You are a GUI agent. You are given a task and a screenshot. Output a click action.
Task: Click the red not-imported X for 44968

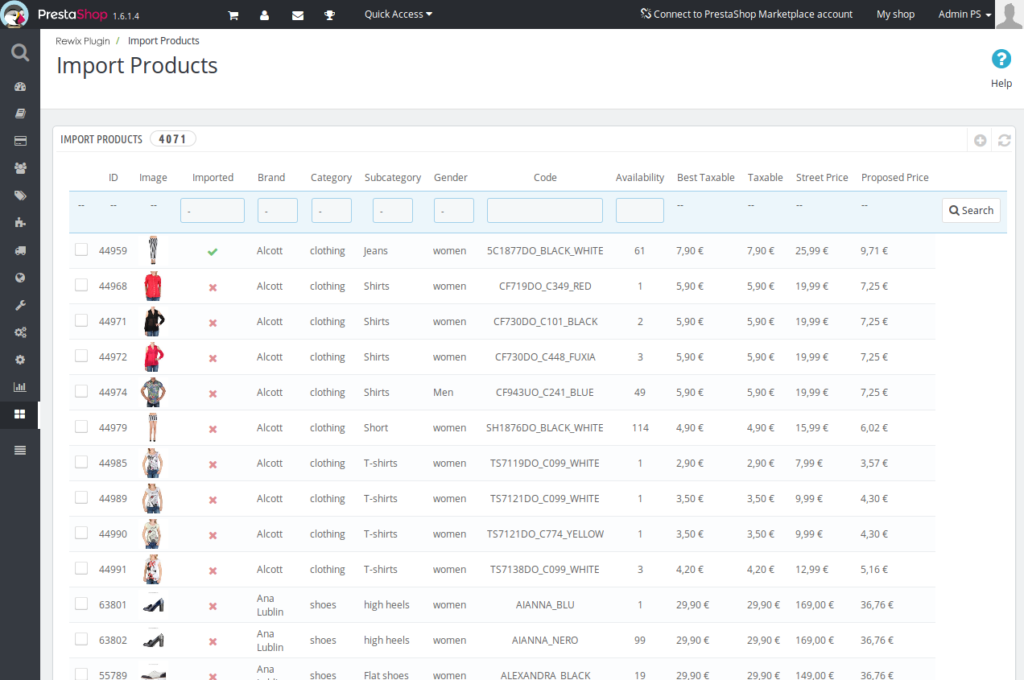tap(212, 287)
